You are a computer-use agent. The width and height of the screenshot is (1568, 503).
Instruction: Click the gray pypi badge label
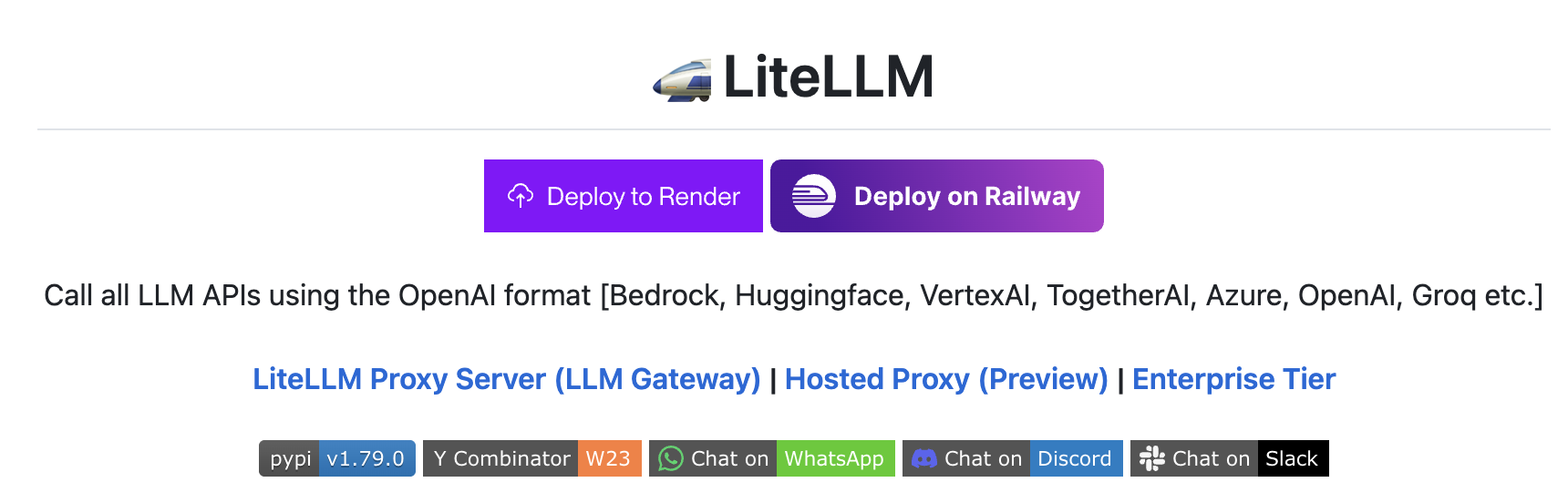[x=290, y=458]
